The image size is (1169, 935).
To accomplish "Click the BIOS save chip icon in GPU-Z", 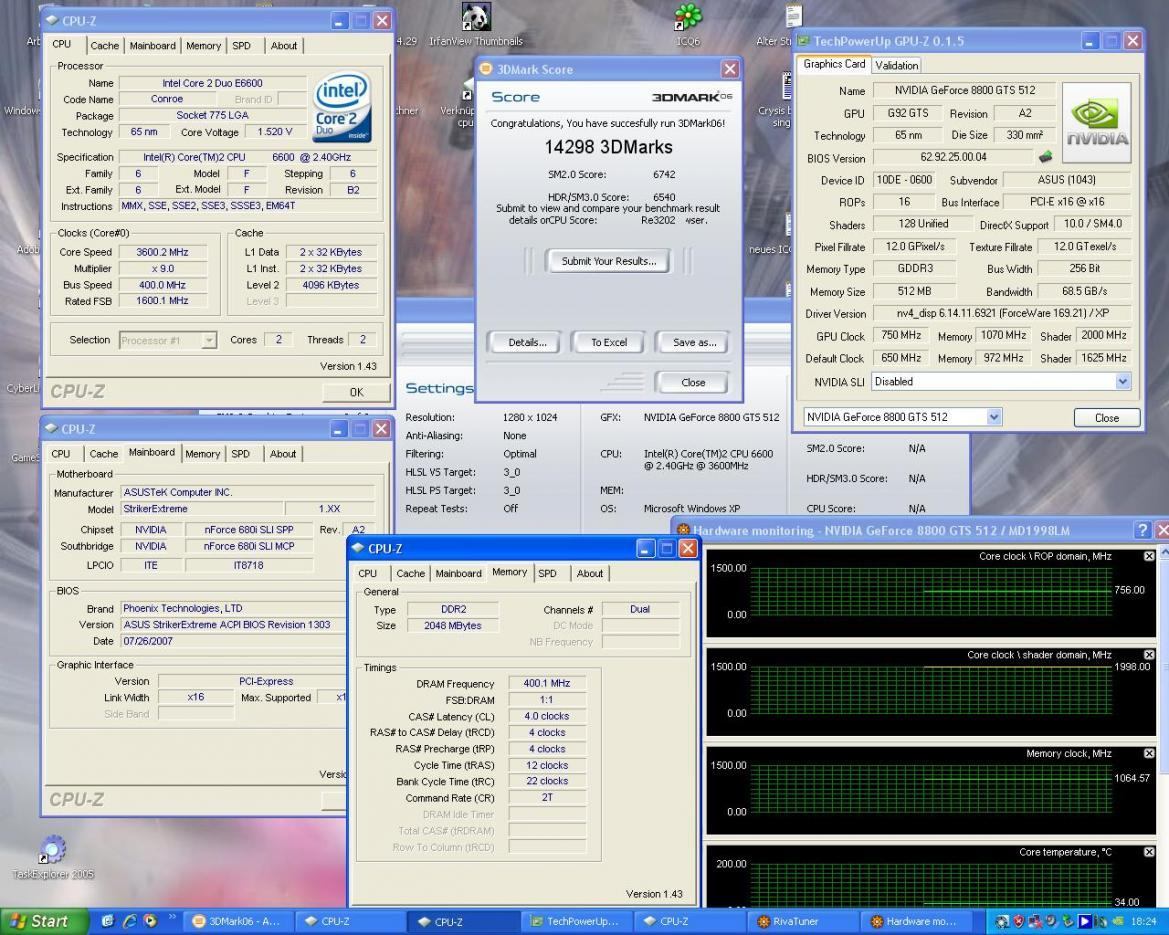I will click(x=1046, y=157).
